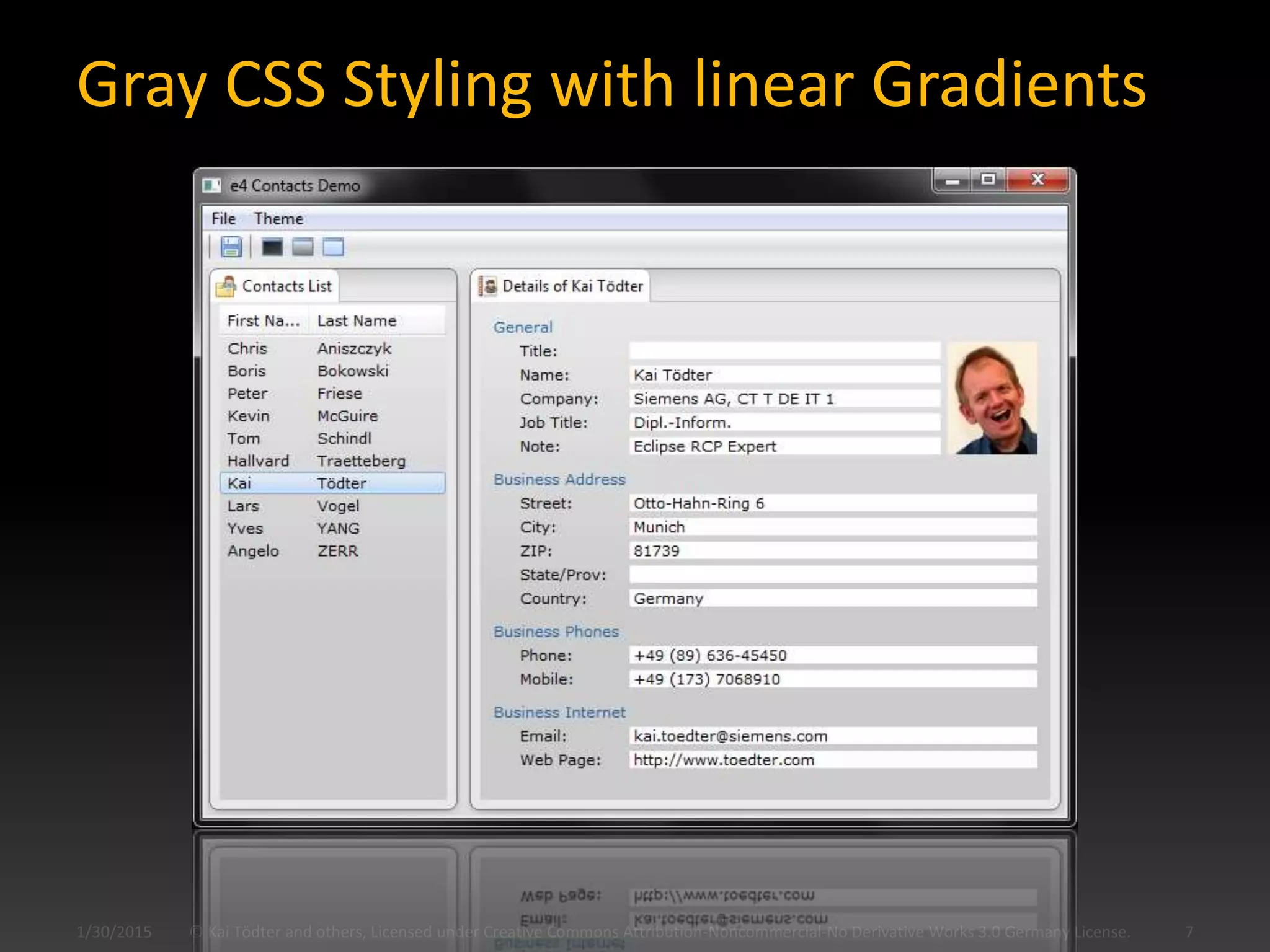The height and width of the screenshot is (952, 1270).
Task: Click the Business Phones section heading
Action: [556, 632]
